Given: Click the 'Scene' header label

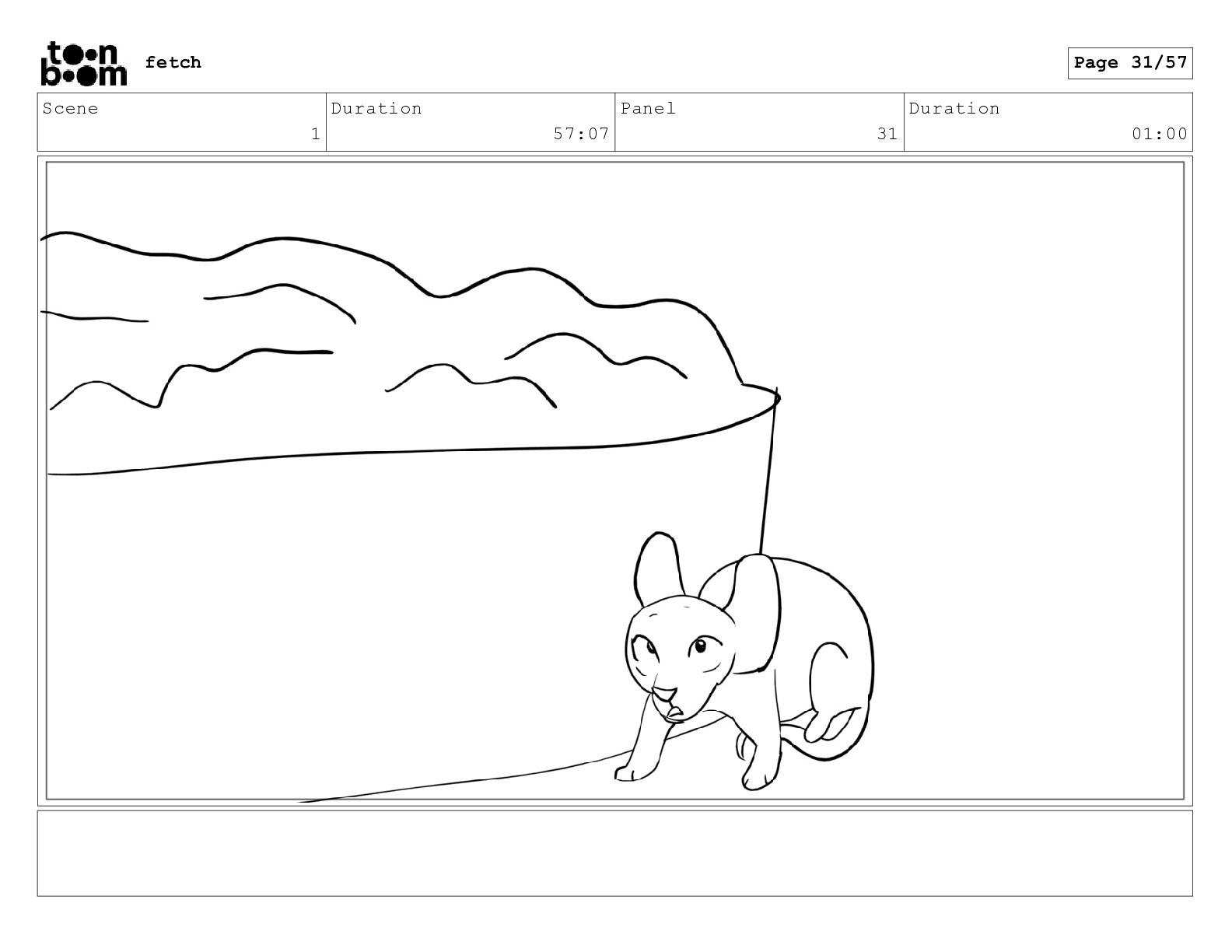Looking at the screenshot, I should [x=71, y=109].
